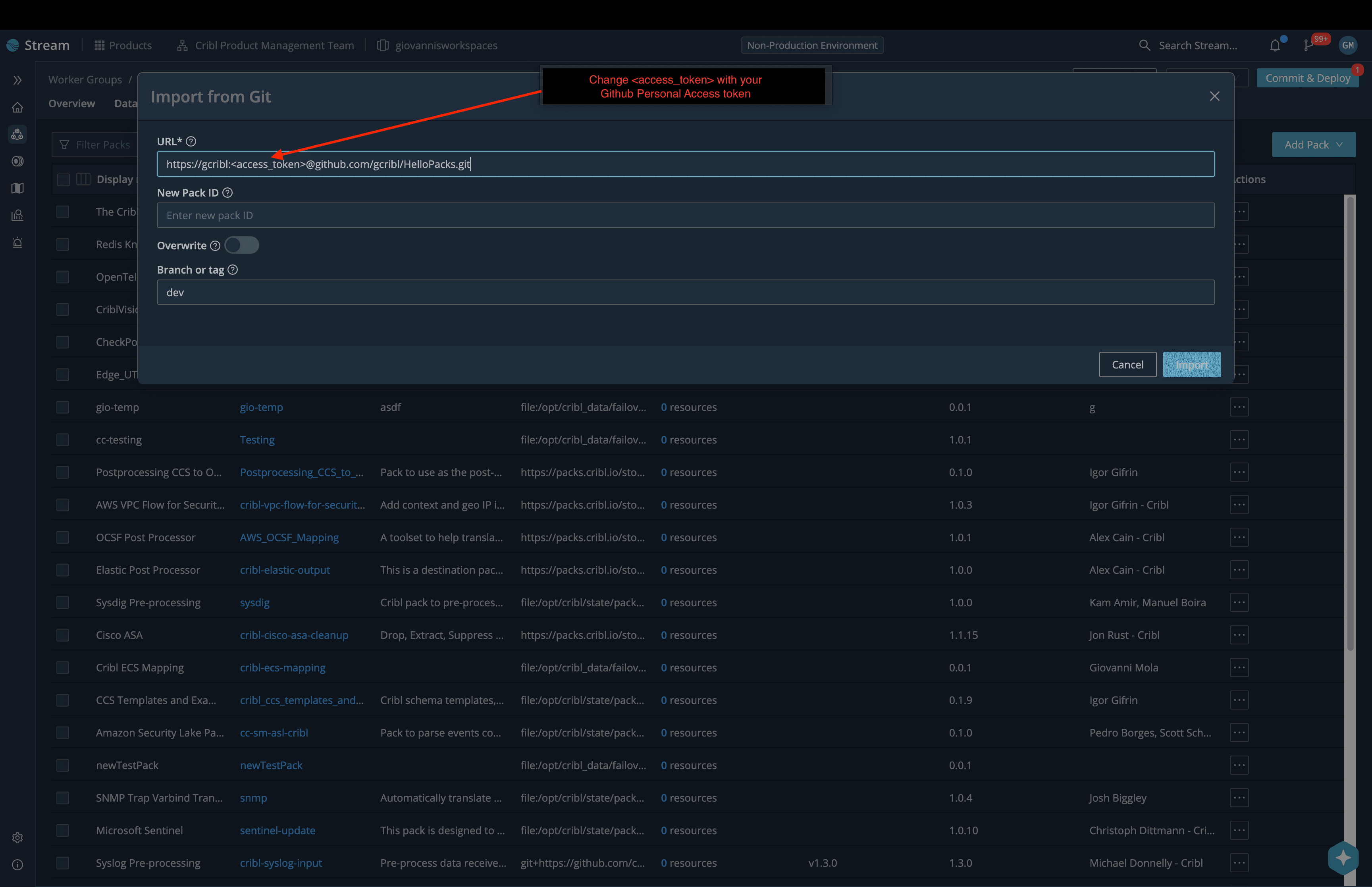Open the Products menu dropdown
Screen dimensions: 1372x887
coord(123,46)
